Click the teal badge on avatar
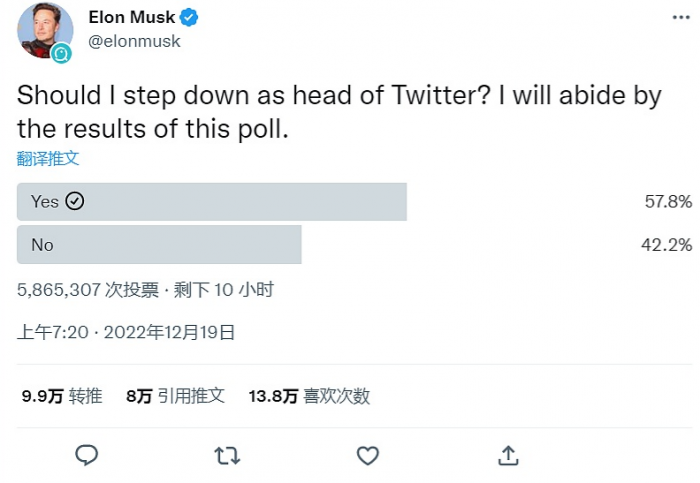Image resolution: width=700 pixels, height=483 pixels. (63, 53)
